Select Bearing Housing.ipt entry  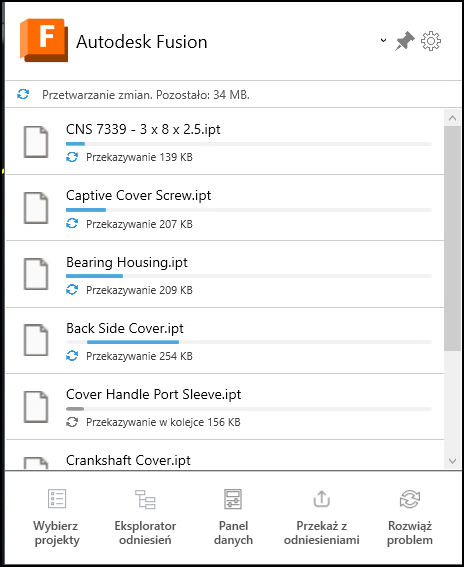[x=225, y=274]
